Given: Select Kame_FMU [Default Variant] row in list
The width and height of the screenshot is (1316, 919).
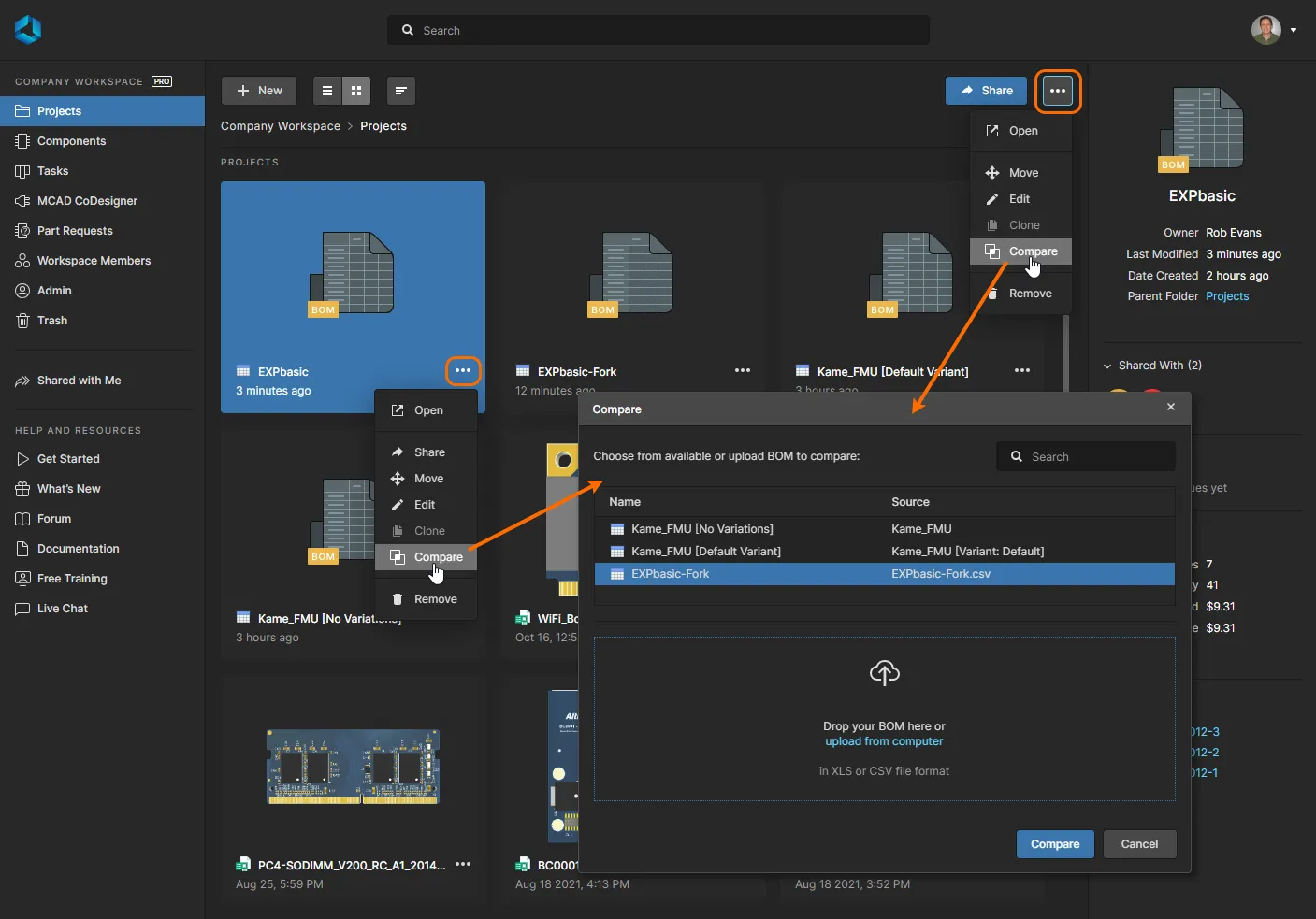Looking at the screenshot, I should [x=705, y=552].
